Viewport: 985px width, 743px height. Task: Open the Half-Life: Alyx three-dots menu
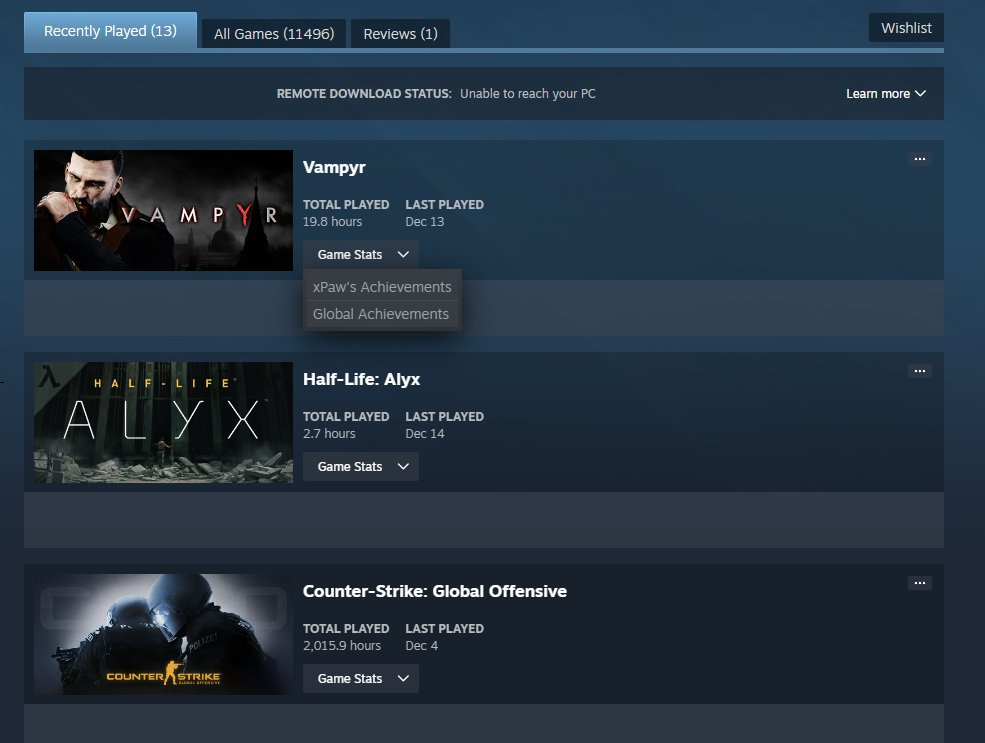click(919, 371)
